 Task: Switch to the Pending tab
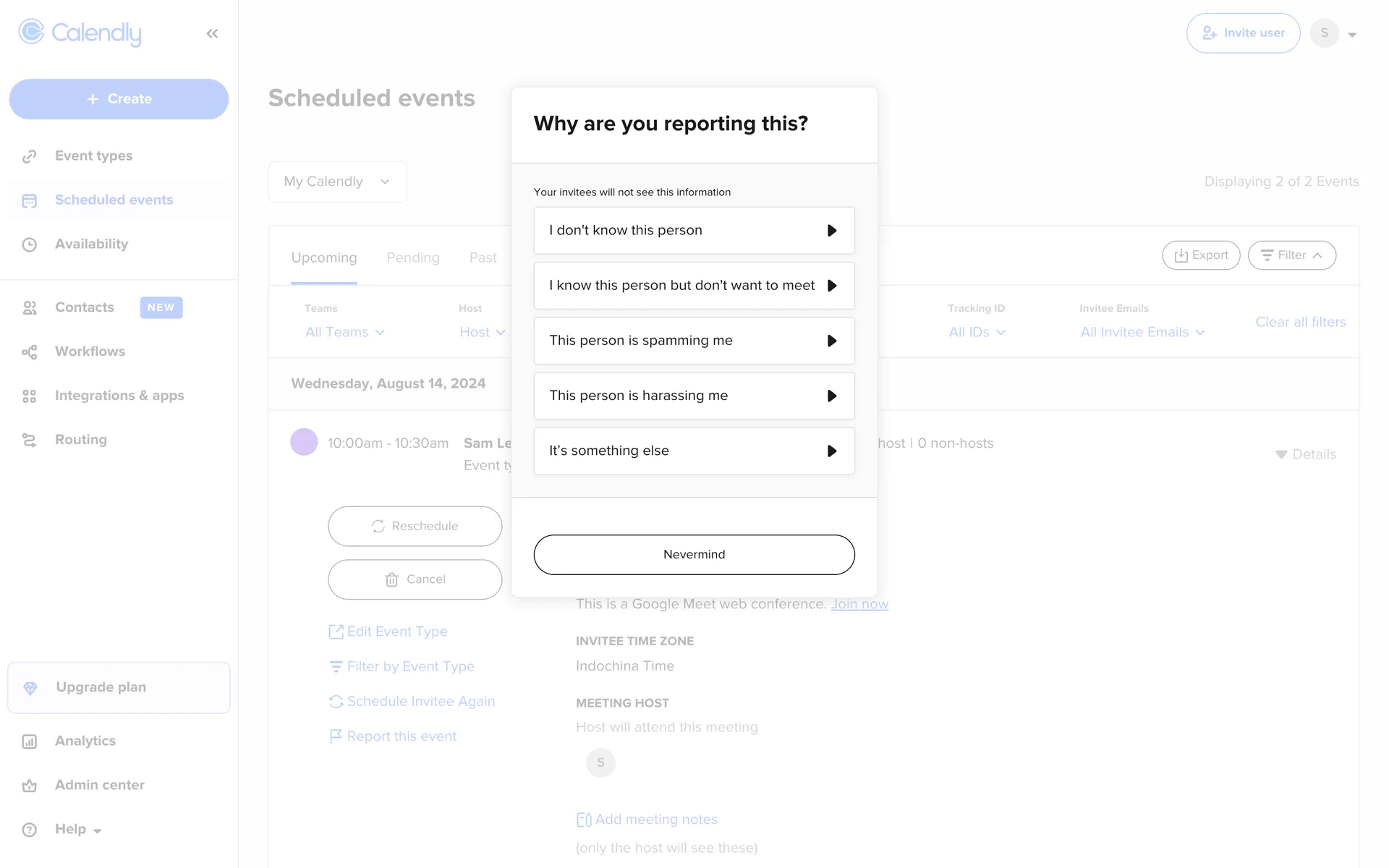412,258
